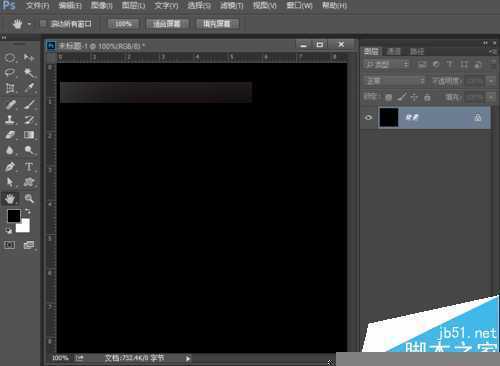Swap foreground and background colors

(28, 211)
